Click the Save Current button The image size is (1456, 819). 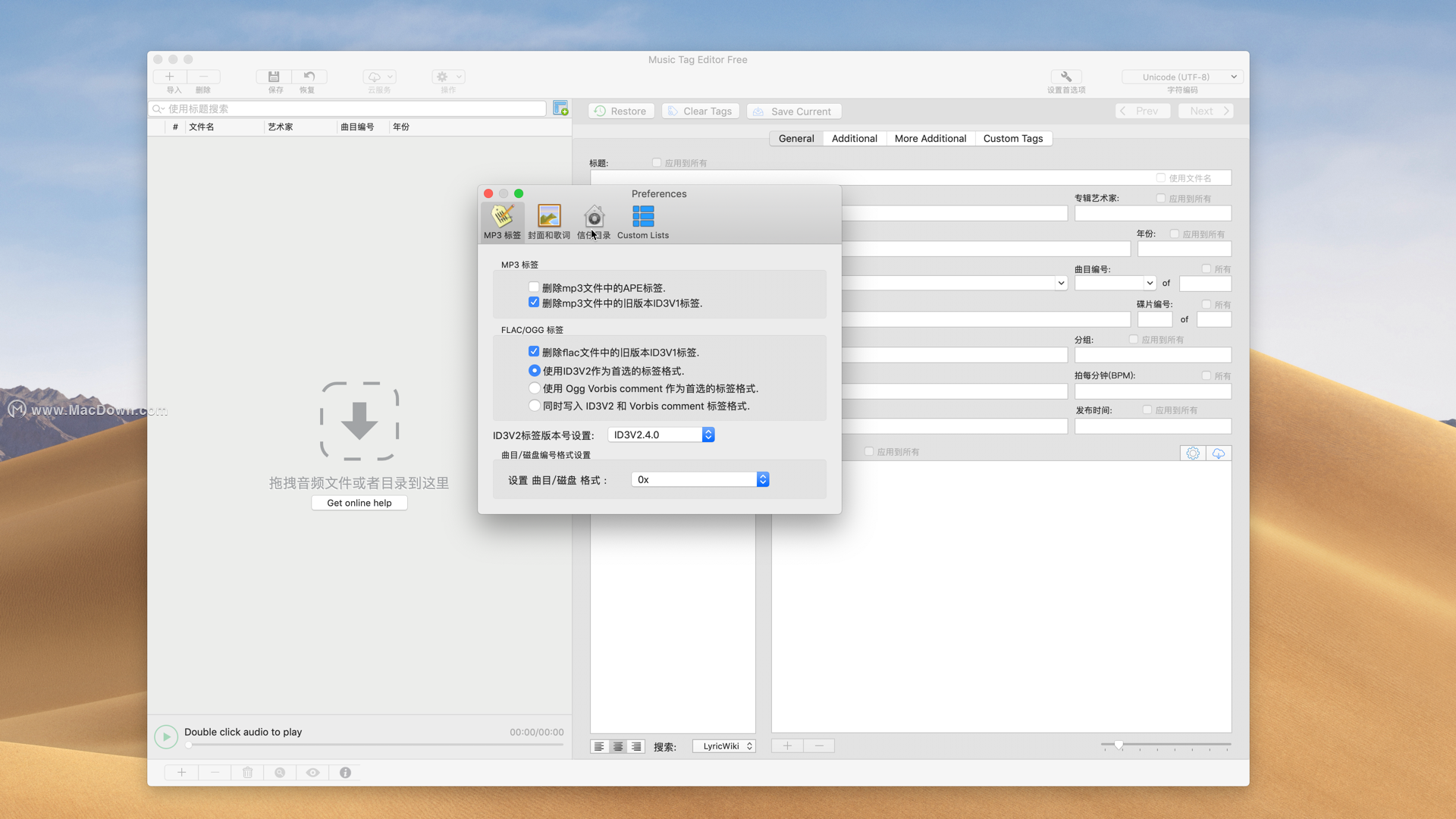794,111
